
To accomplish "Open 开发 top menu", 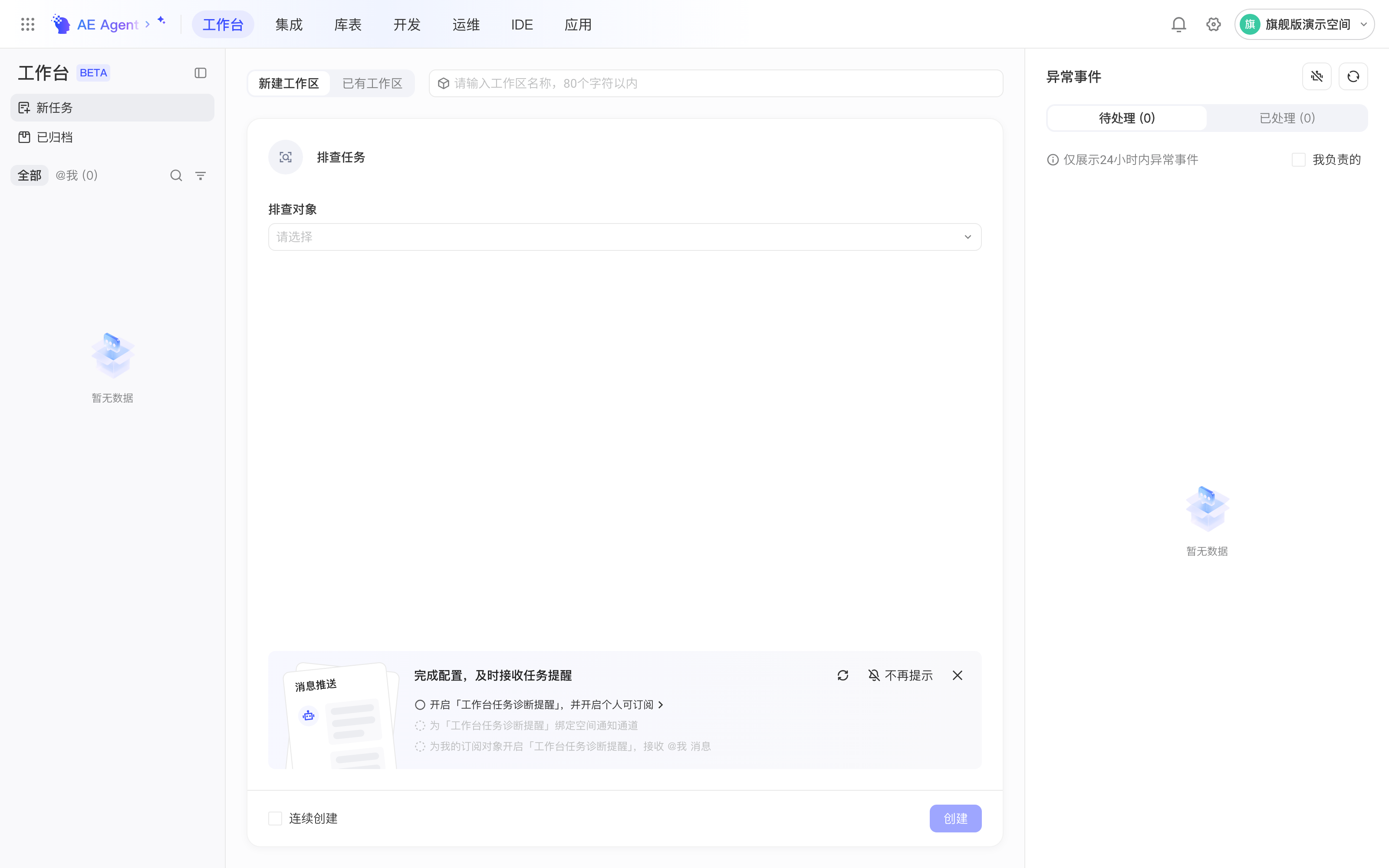I will tap(407, 24).
